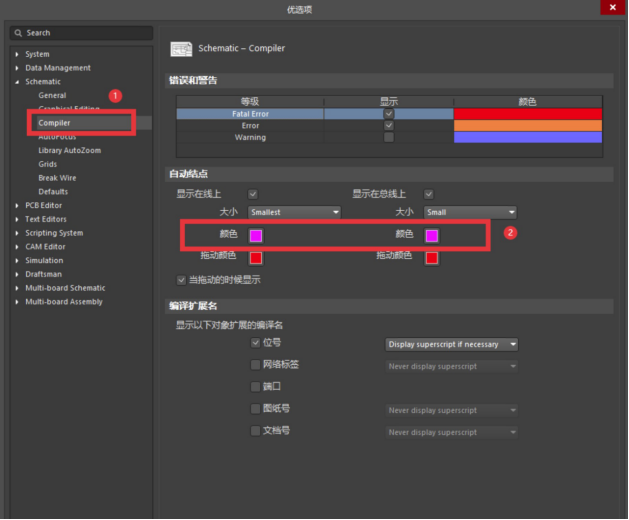
Task: Expand the System tree node
Action: (17, 54)
